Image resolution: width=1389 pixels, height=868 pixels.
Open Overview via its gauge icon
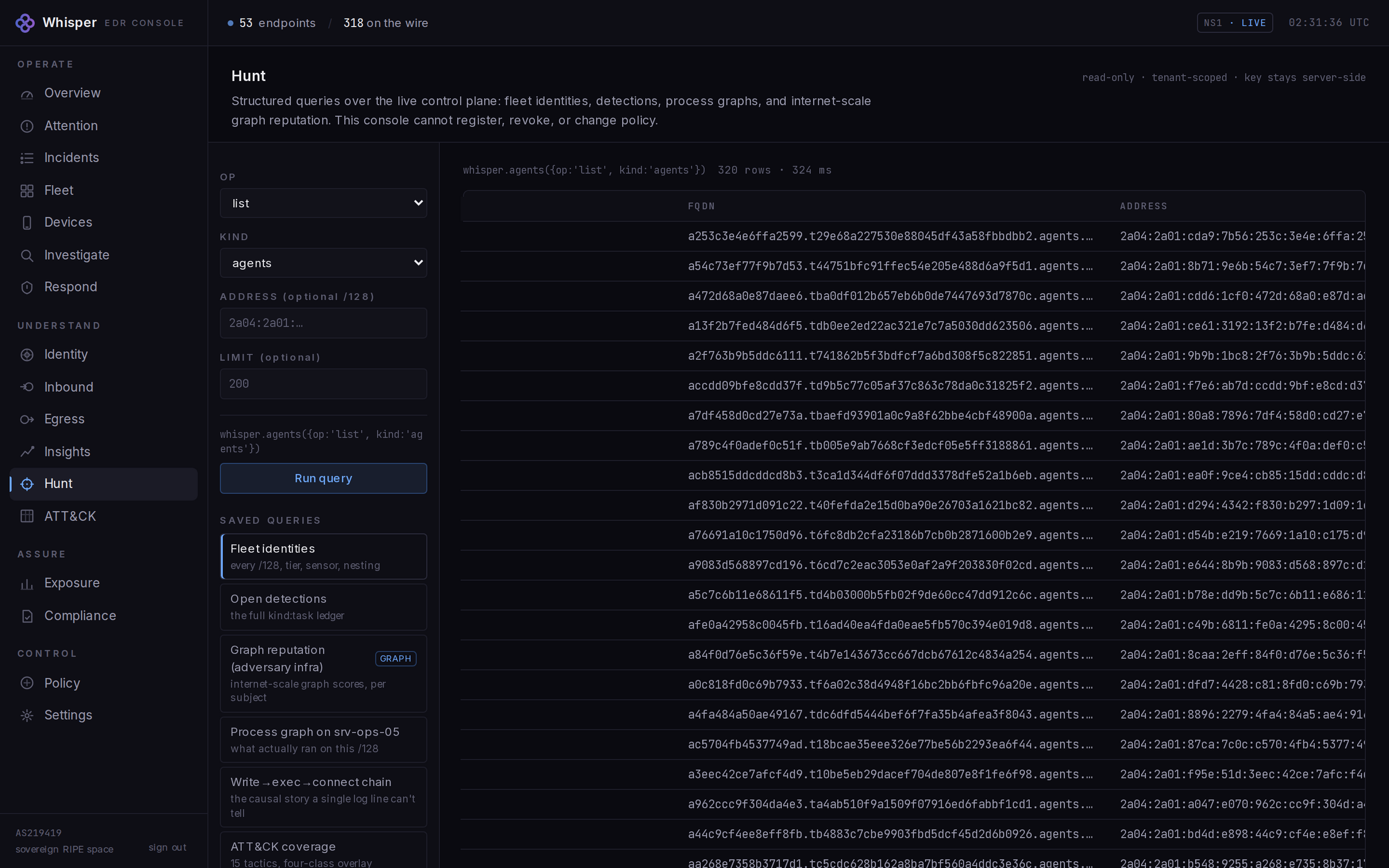27,94
